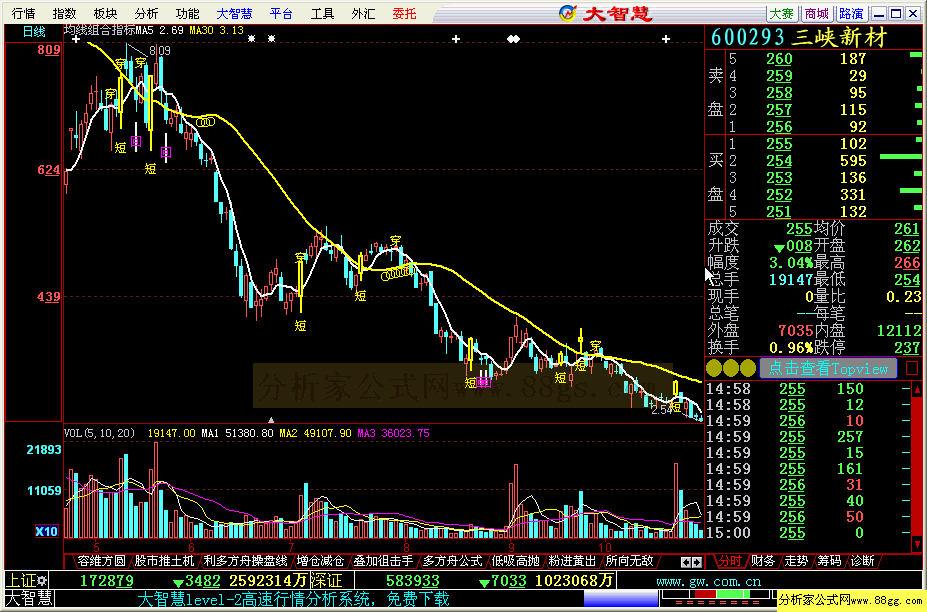The image size is (927, 612).
Task: Open the 大智慧 menu
Action: click(234, 13)
